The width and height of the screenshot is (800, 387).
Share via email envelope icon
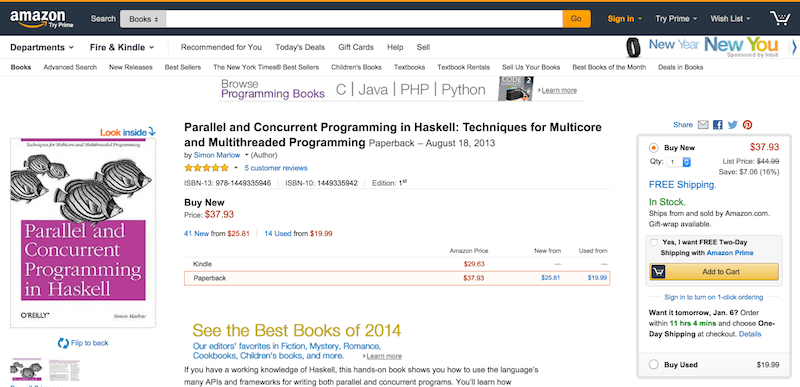coord(703,124)
